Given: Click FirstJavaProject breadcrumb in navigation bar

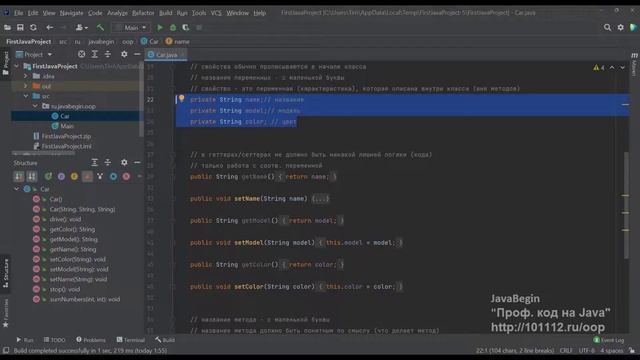Looking at the screenshot, I should coord(29,41).
